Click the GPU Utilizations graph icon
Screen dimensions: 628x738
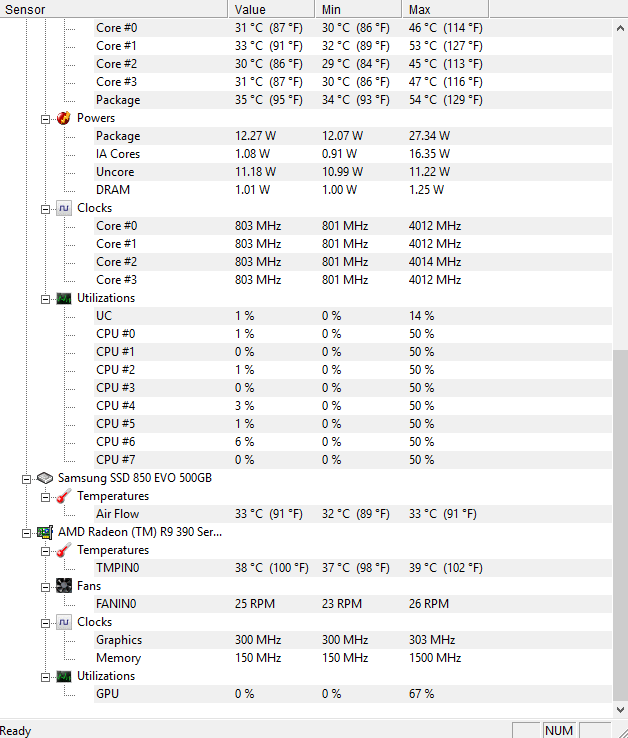pos(64,676)
